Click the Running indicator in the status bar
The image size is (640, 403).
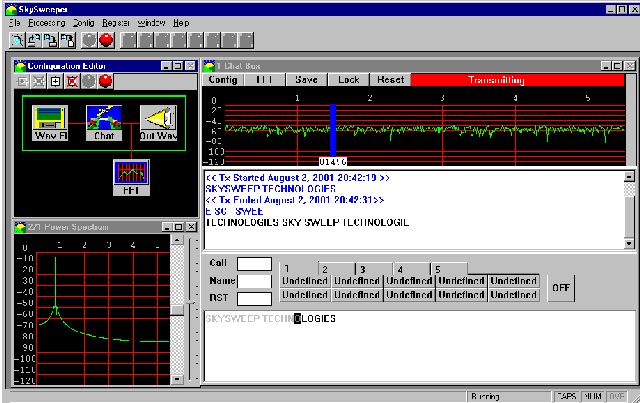(509, 396)
